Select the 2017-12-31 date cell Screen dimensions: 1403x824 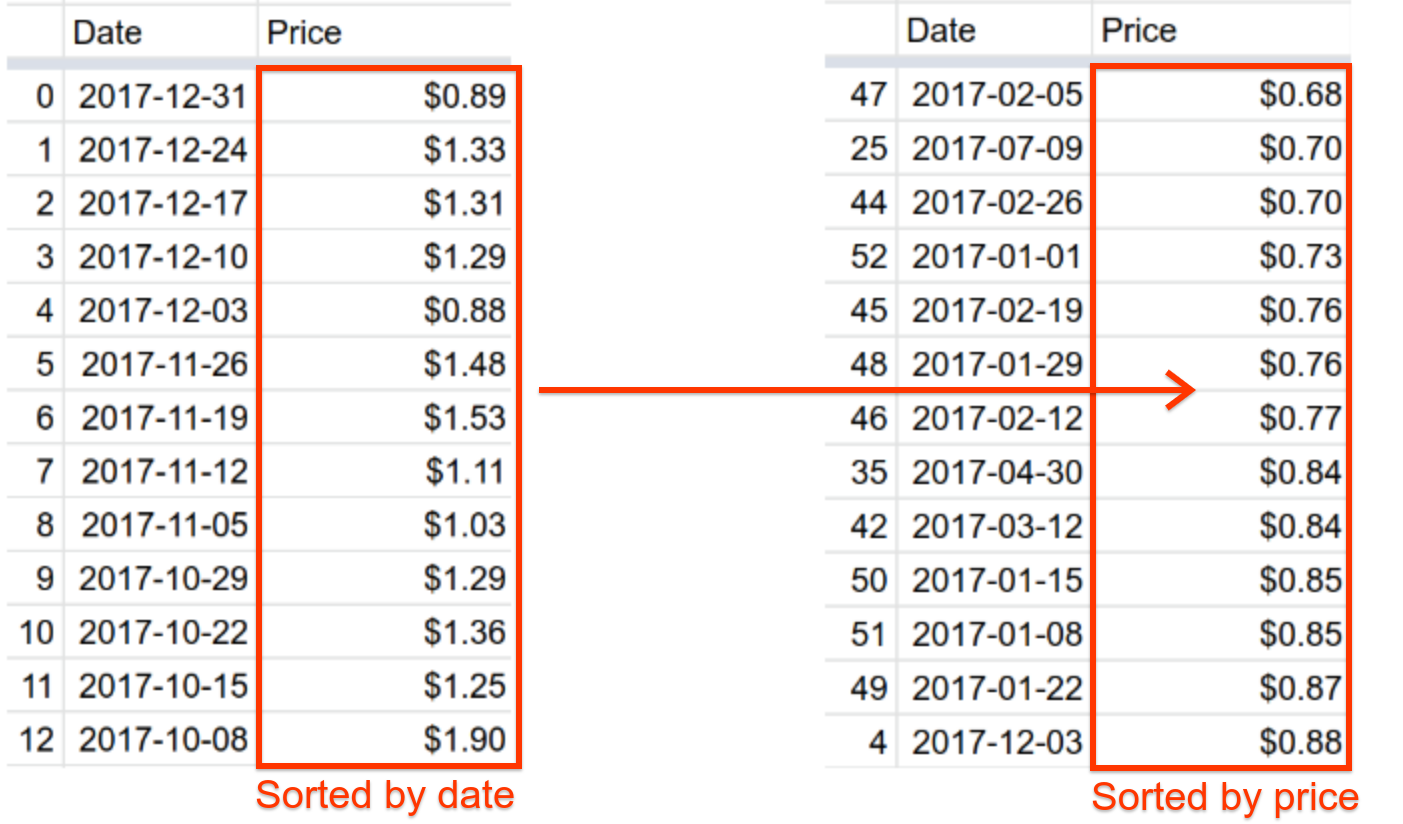[163, 96]
